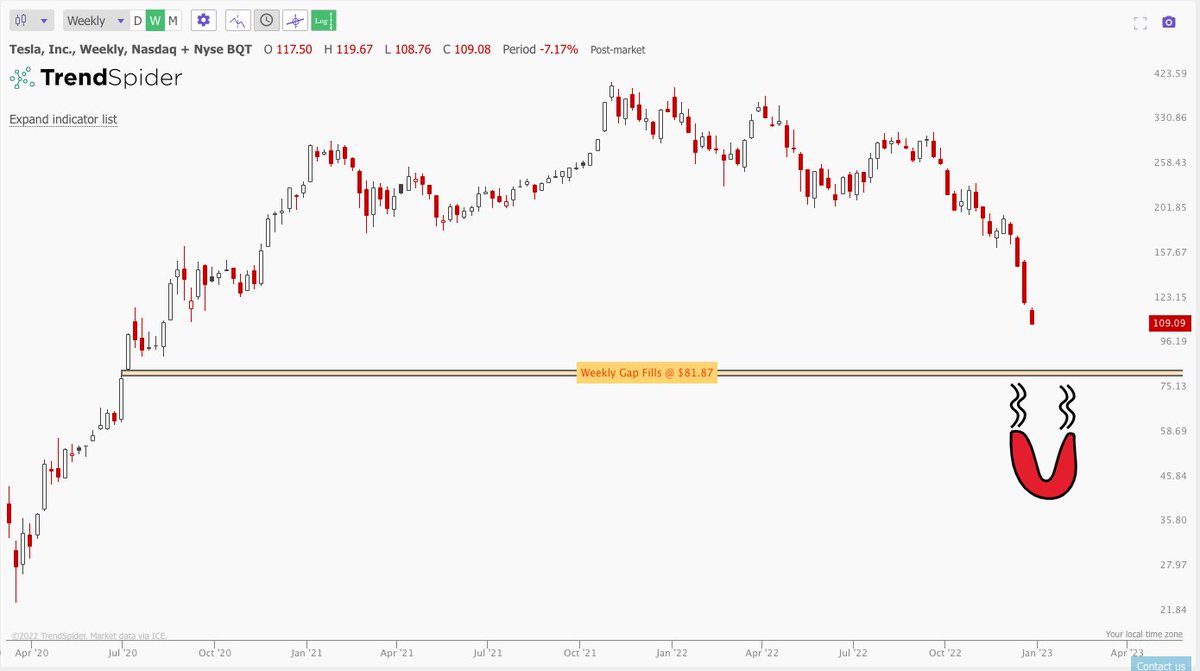The width and height of the screenshot is (1200, 671).
Task: Switch to the daily D timeframe
Action: [138, 20]
